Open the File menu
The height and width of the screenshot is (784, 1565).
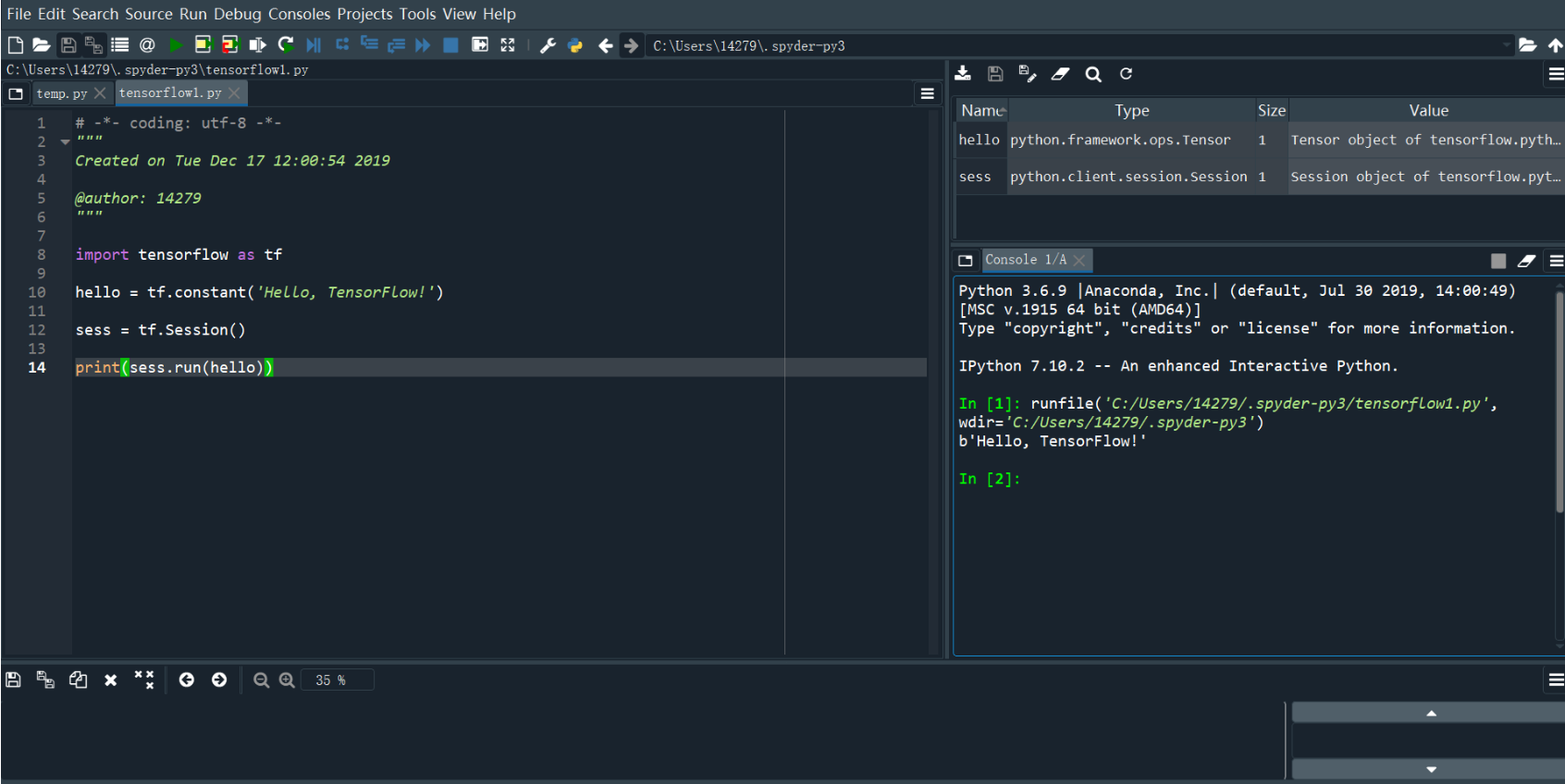point(19,14)
